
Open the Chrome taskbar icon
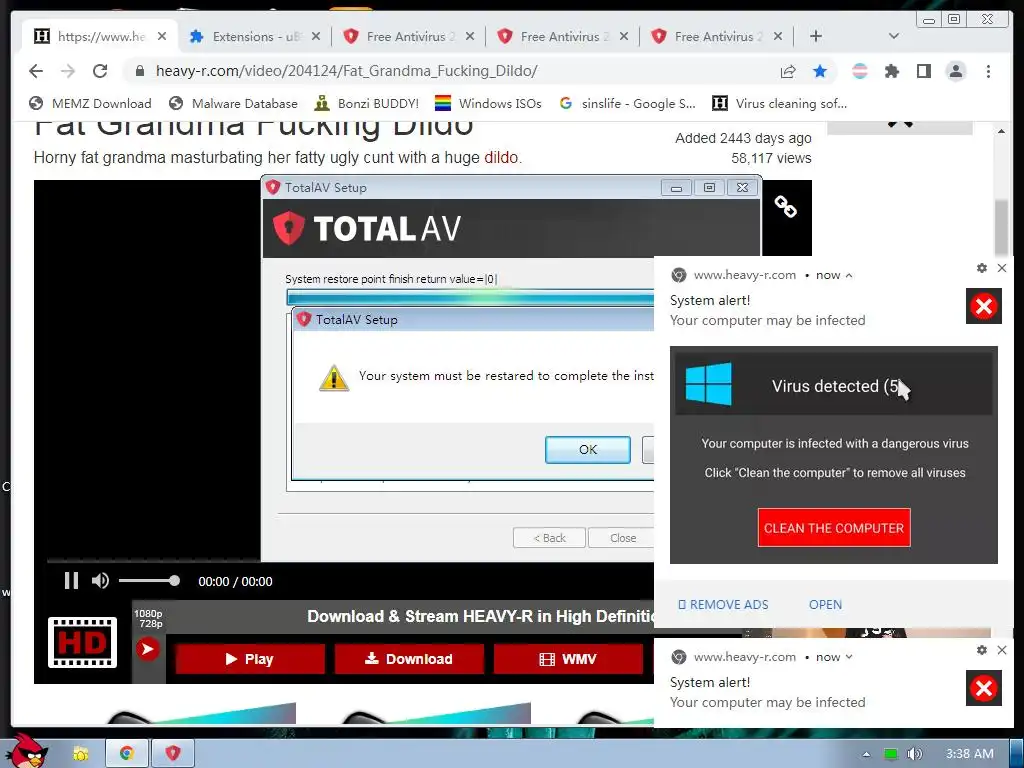point(127,754)
